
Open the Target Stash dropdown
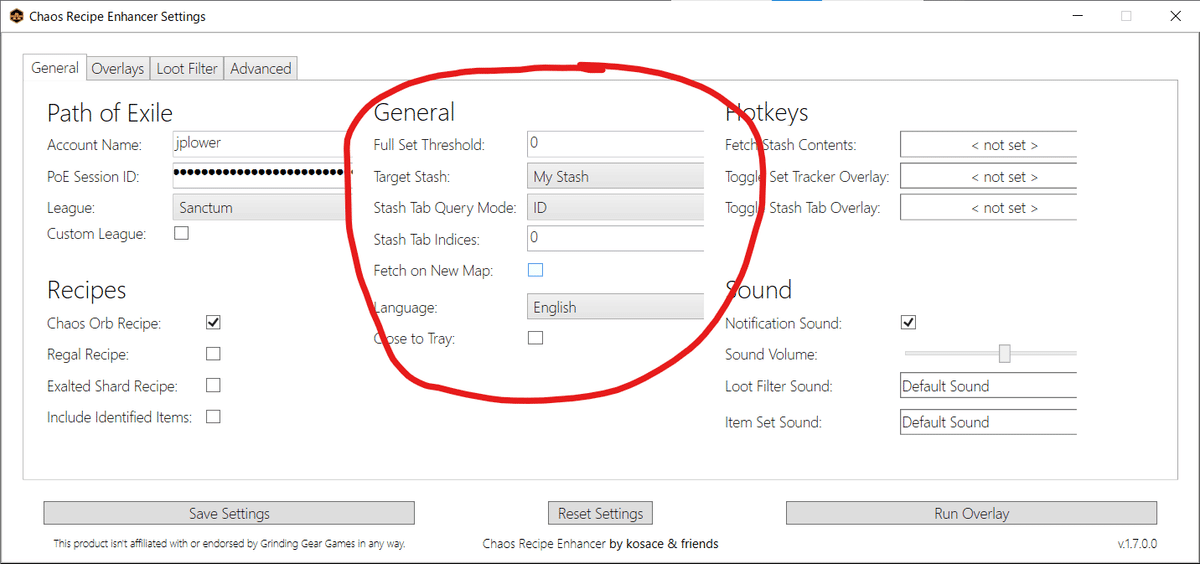(x=615, y=176)
